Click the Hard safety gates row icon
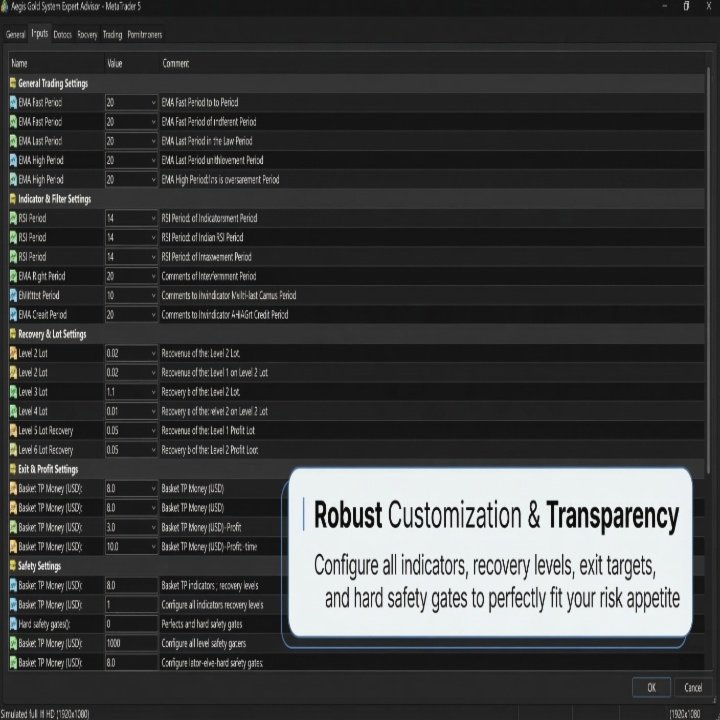The width and height of the screenshot is (720, 720). 13,624
